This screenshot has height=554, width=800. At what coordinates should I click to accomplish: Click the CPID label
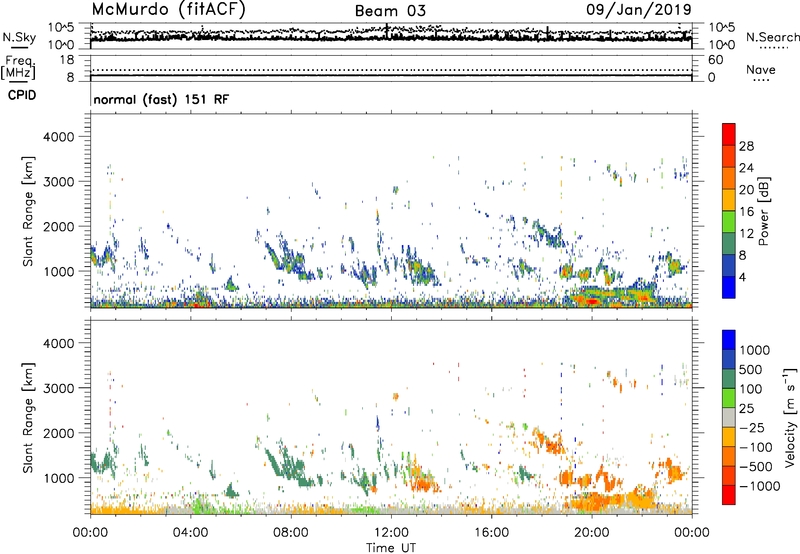point(22,95)
